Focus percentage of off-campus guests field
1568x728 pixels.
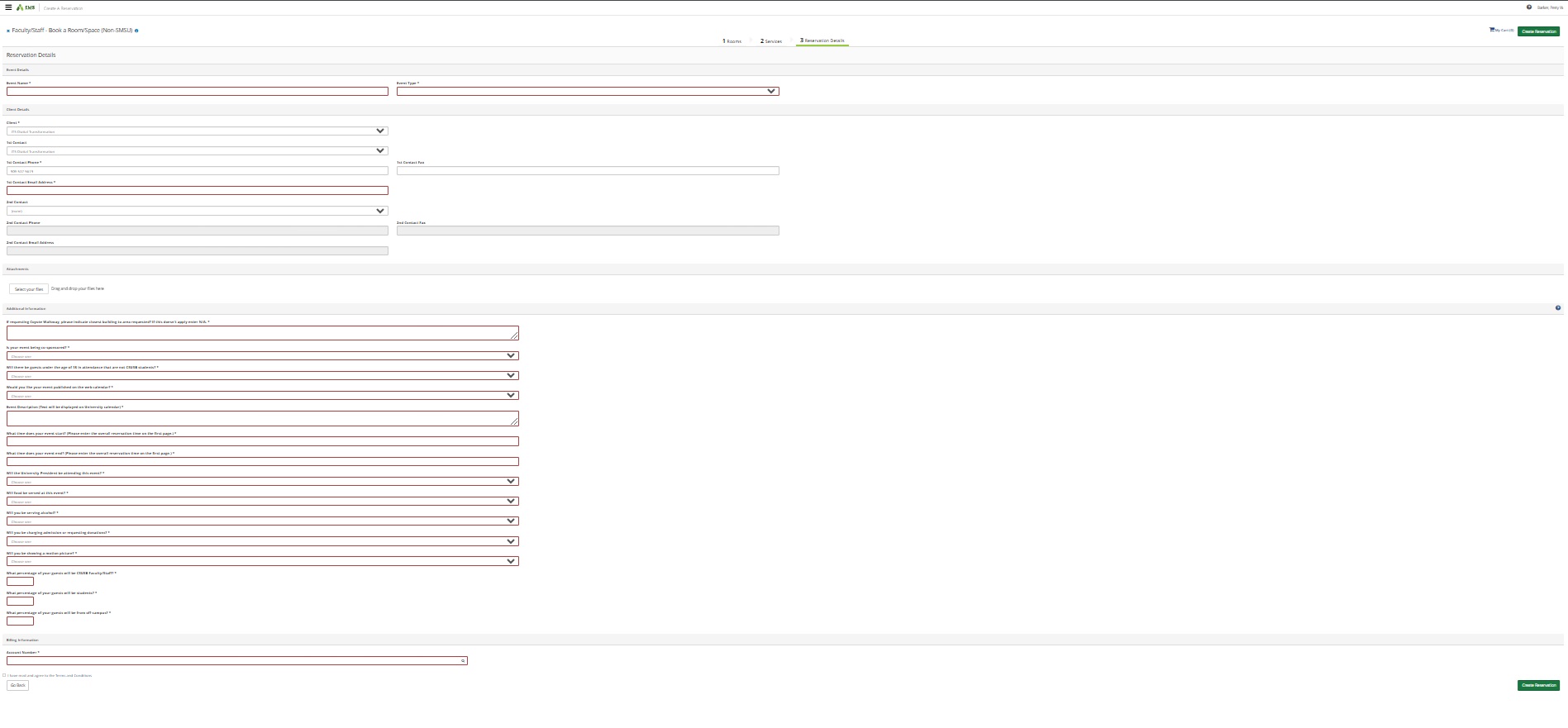pyautogui.click(x=20, y=621)
